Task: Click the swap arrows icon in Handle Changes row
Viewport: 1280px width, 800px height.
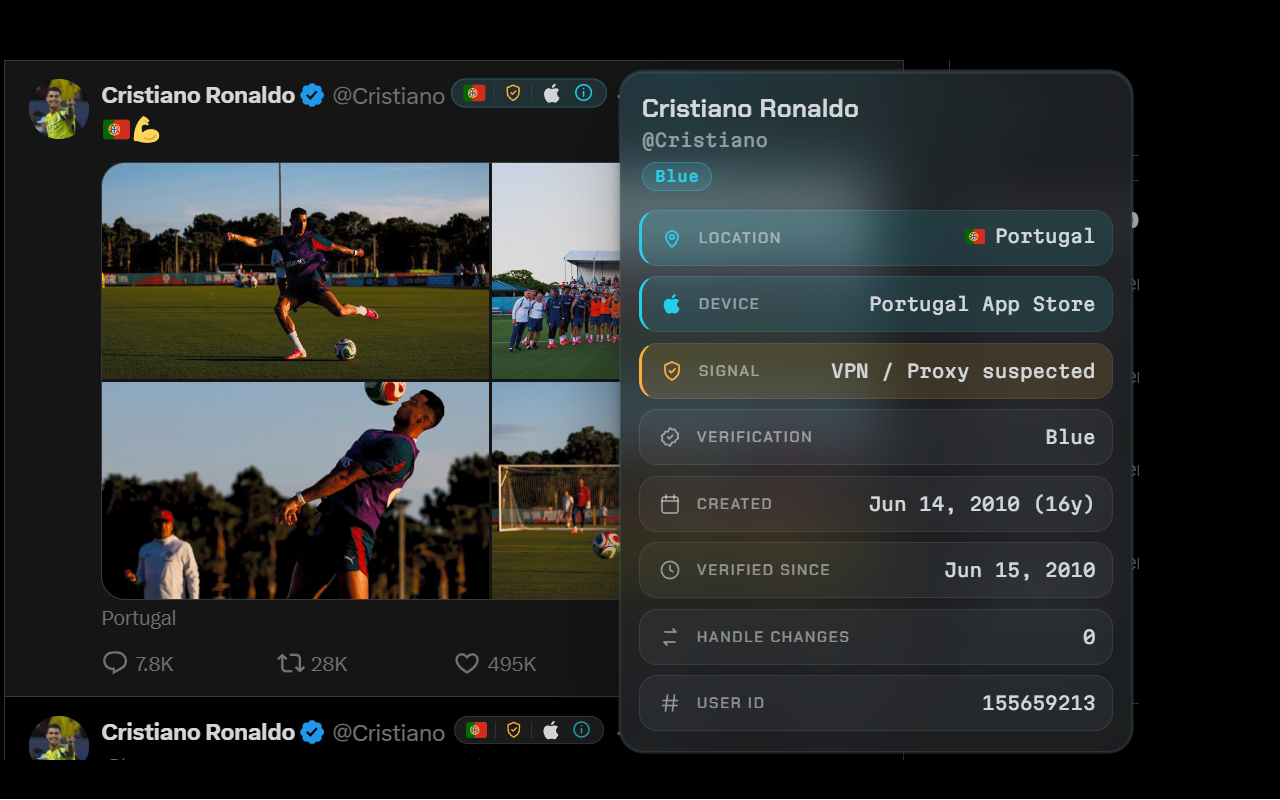Action: (670, 637)
